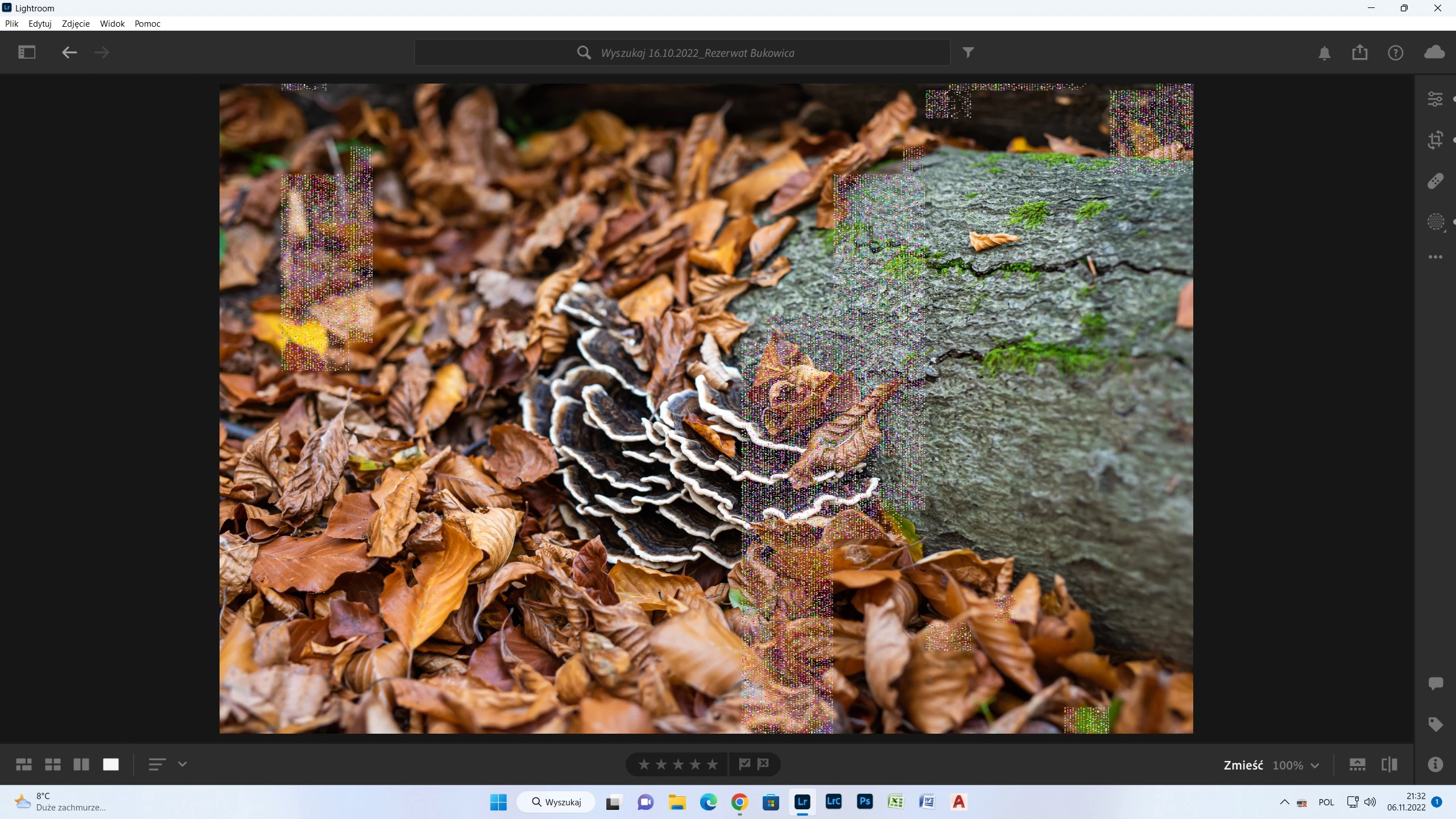Toggle the left sidebar panel
Image resolution: width=1456 pixels, height=819 pixels.
click(27, 53)
